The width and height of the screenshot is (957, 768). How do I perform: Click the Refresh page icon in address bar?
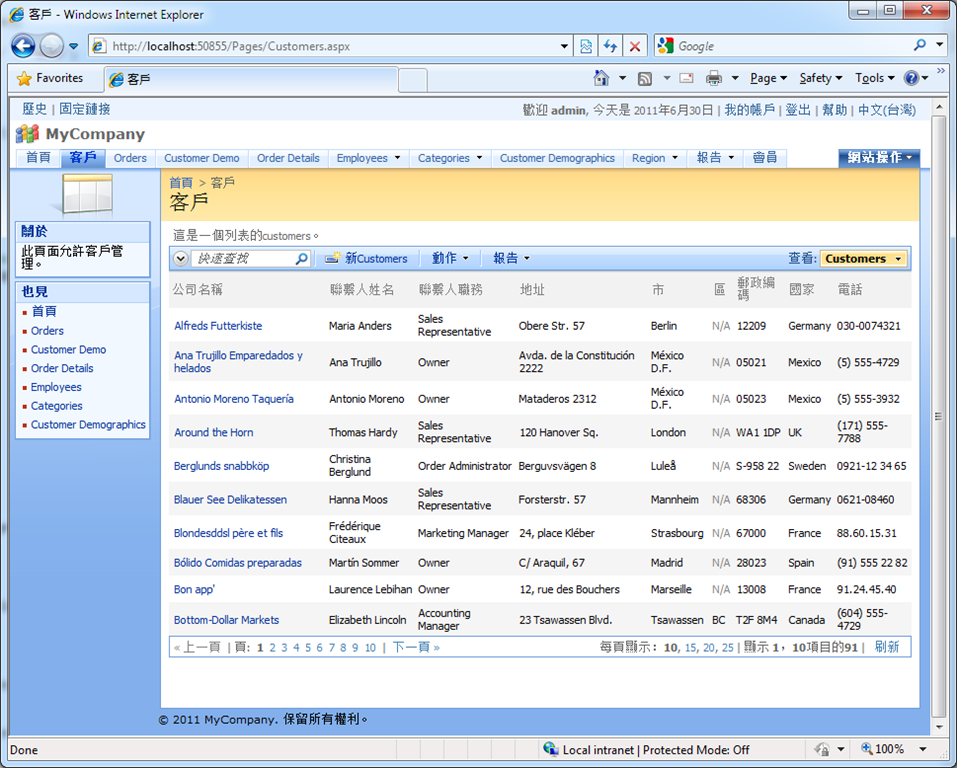click(x=610, y=46)
